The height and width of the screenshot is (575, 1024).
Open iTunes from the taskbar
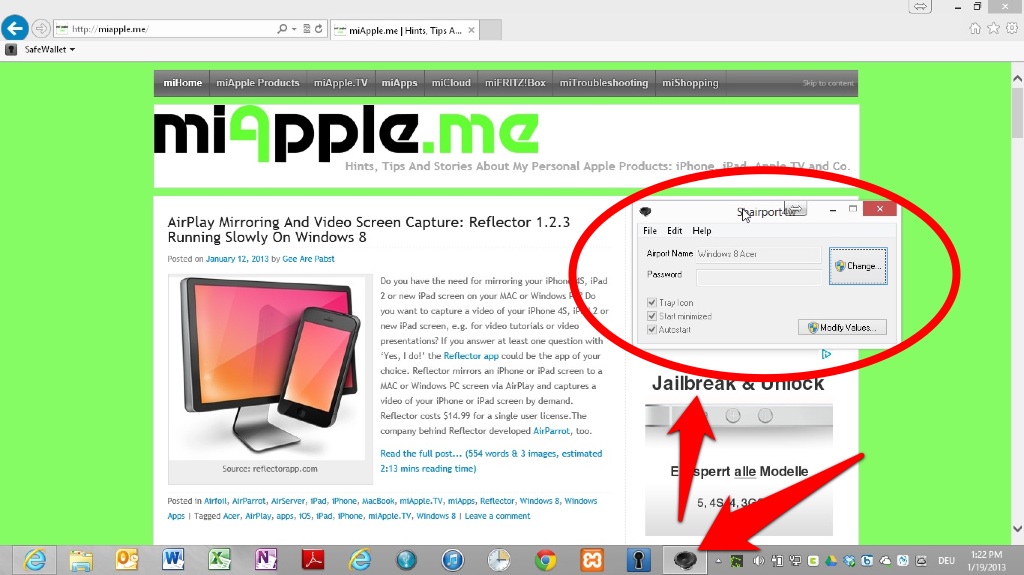click(x=452, y=560)
